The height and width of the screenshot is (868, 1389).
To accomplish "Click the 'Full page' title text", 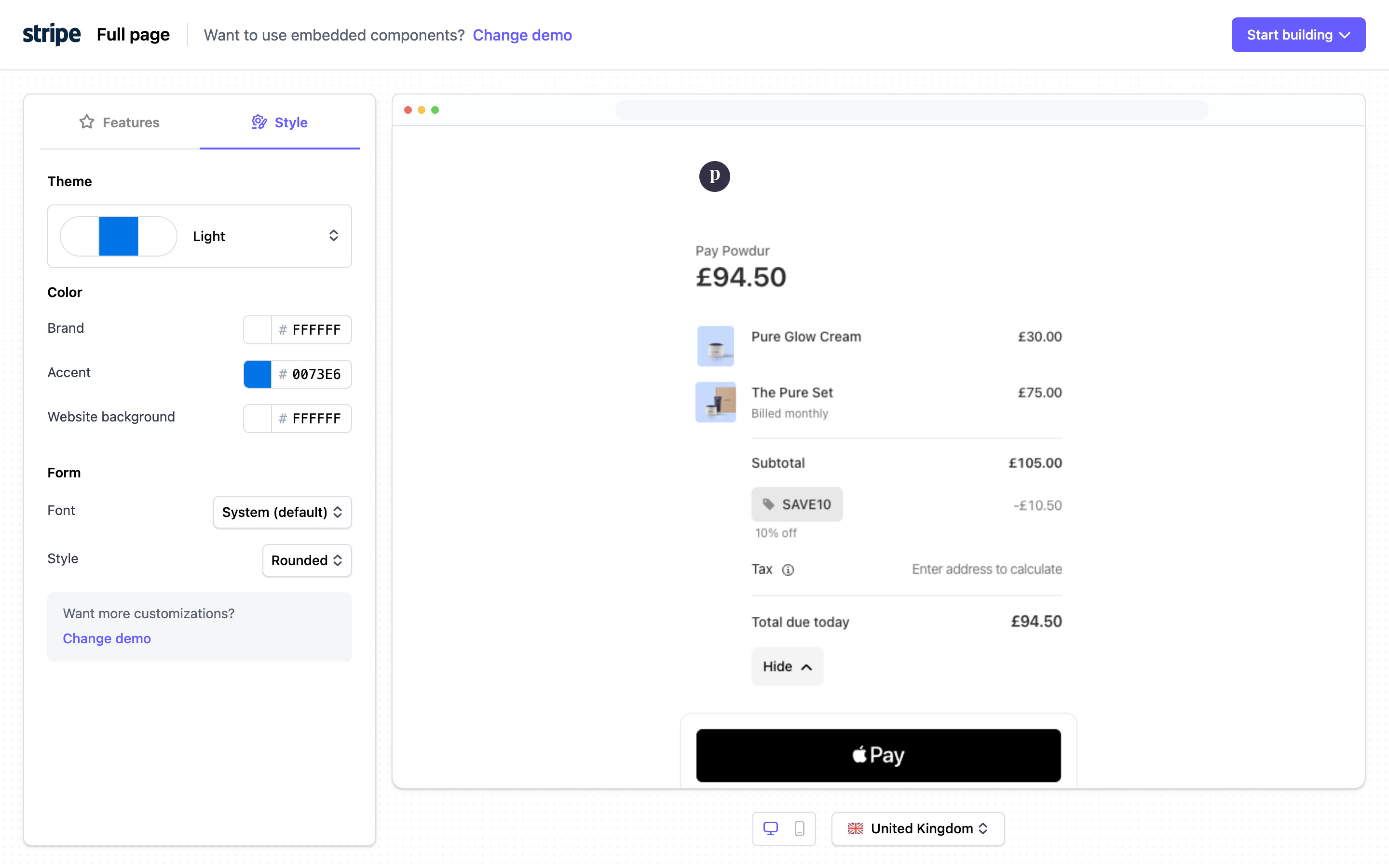I will (x=133, y=34).
